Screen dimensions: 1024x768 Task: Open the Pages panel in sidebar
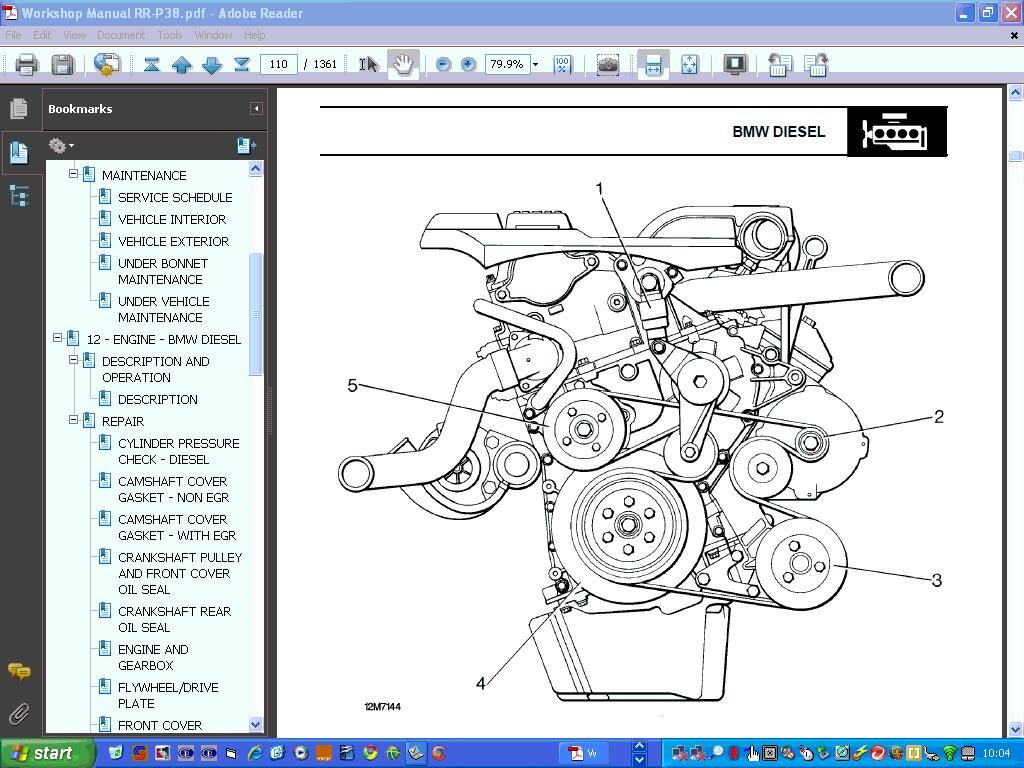(x=19, y=109)
